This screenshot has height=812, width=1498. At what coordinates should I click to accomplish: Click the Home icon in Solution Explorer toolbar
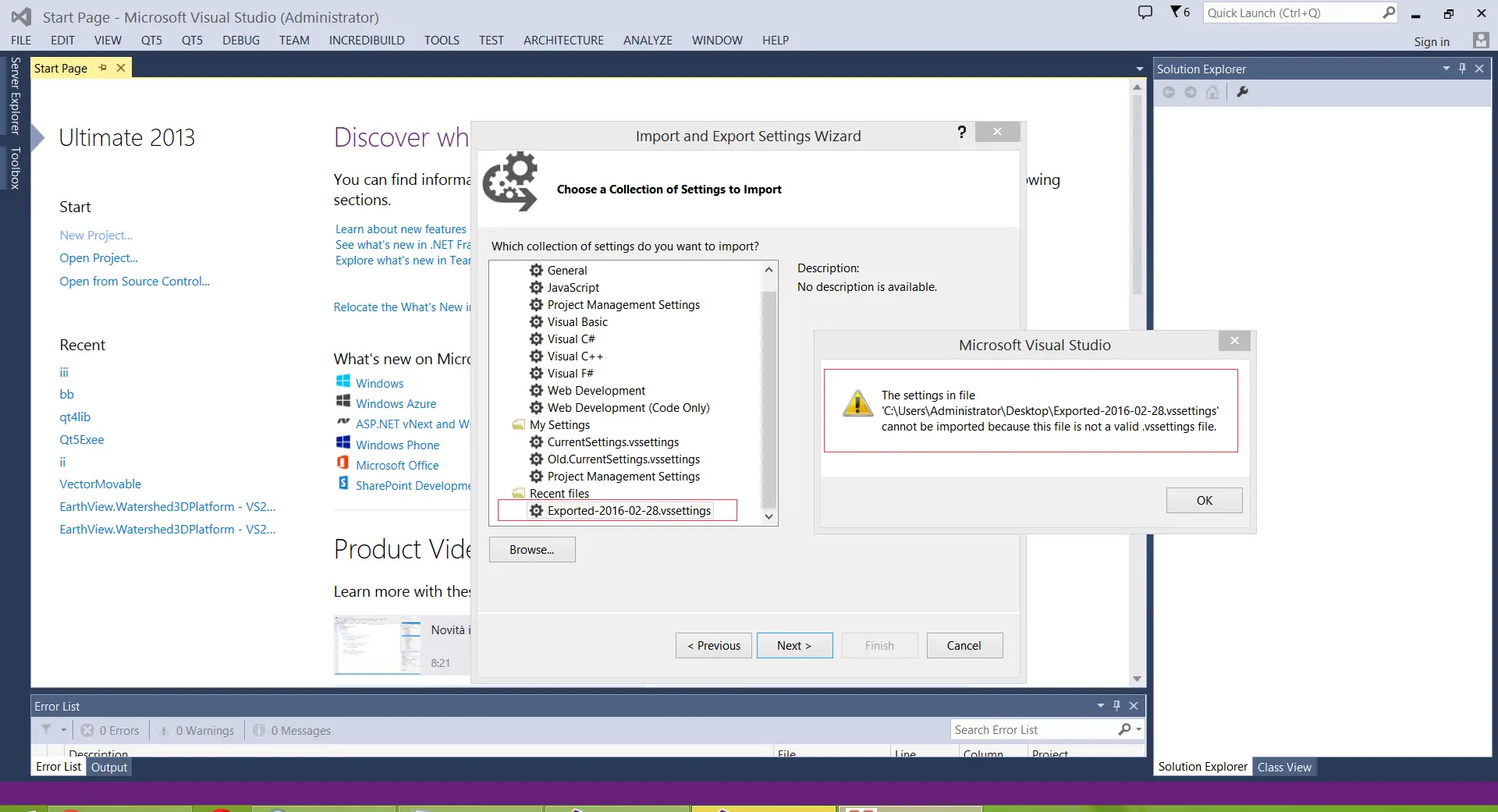(x=1212, y=92)
